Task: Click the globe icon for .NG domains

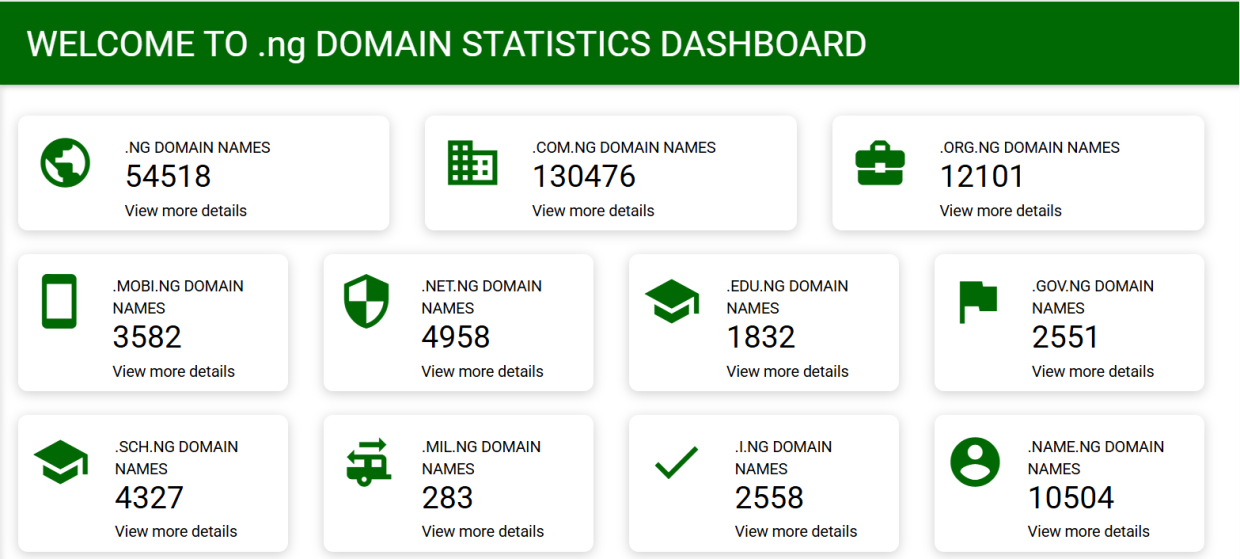Action: 65,163
